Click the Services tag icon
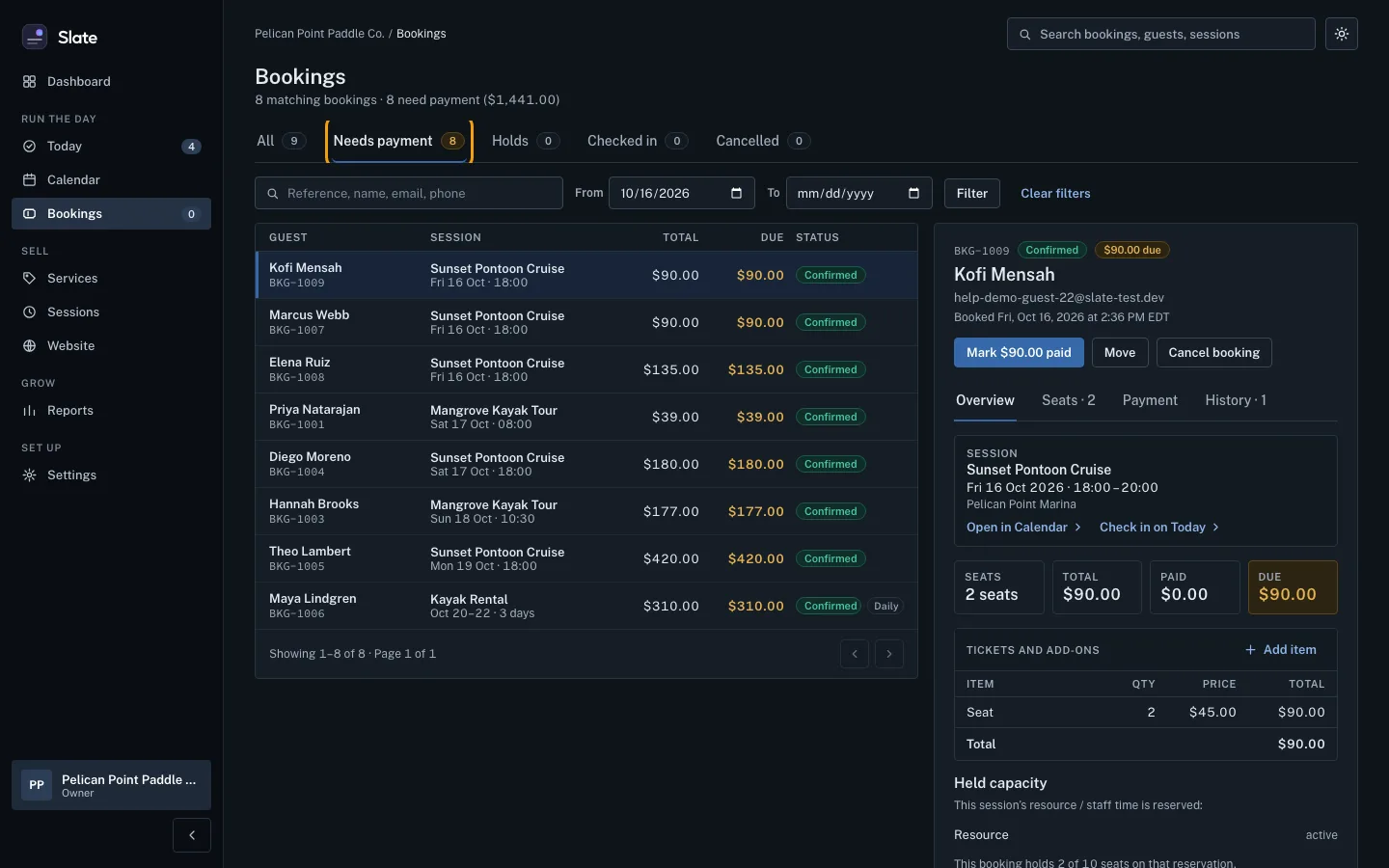Screen dimensions: 1389x868 point(29,279)
